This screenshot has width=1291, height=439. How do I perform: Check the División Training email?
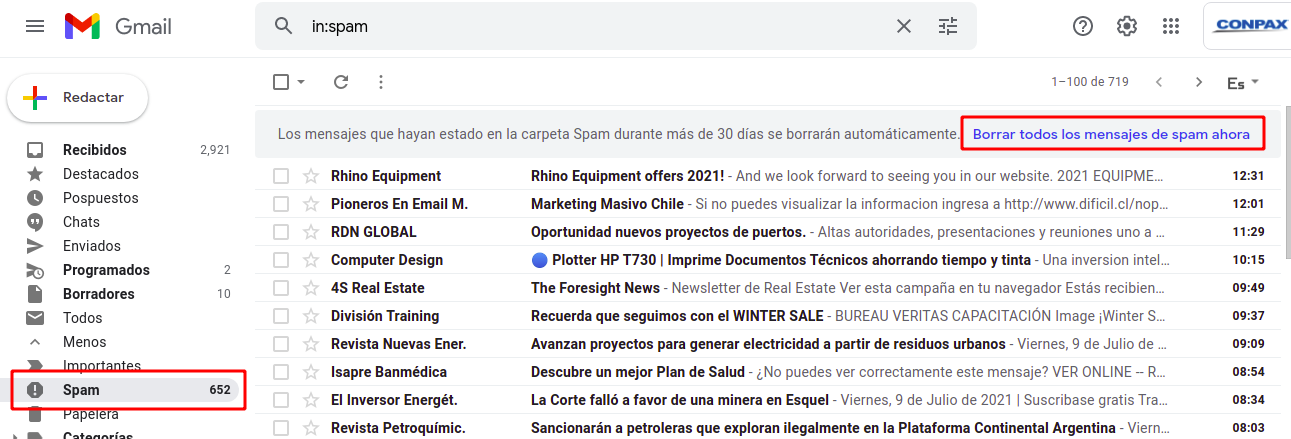coord(281,316)
